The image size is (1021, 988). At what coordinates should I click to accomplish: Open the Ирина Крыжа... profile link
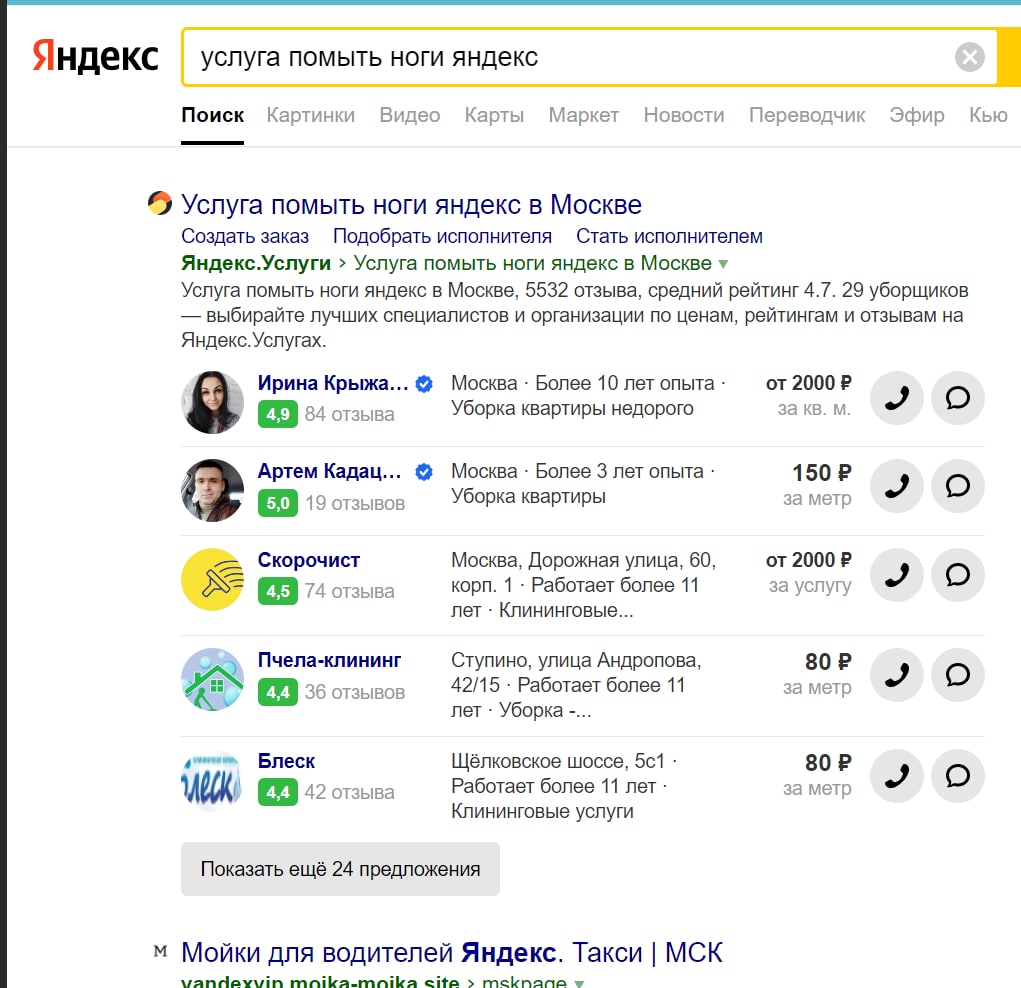[x=333, y=383]
